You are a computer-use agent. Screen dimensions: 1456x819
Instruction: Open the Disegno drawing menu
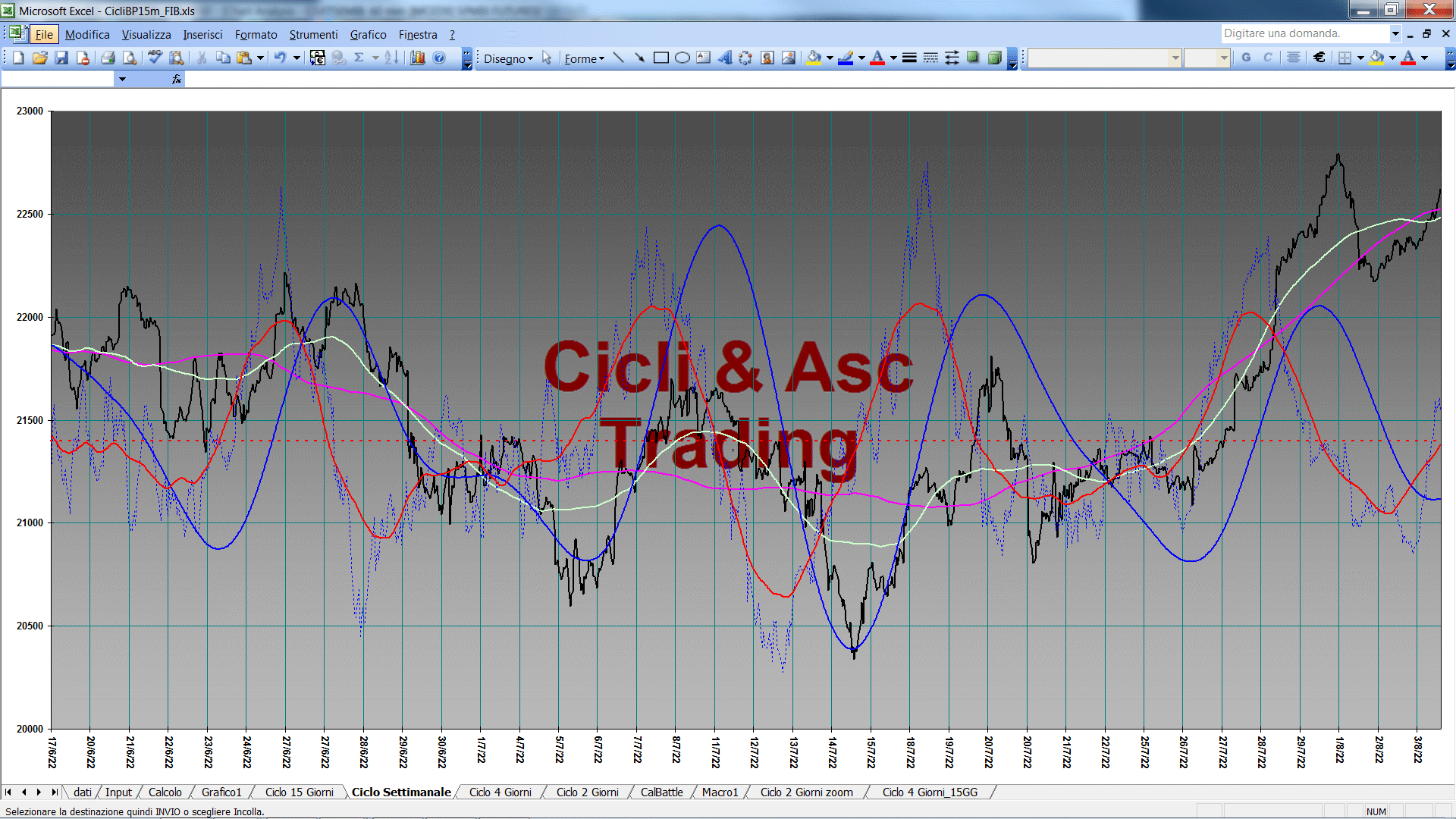tap(508, 58)
